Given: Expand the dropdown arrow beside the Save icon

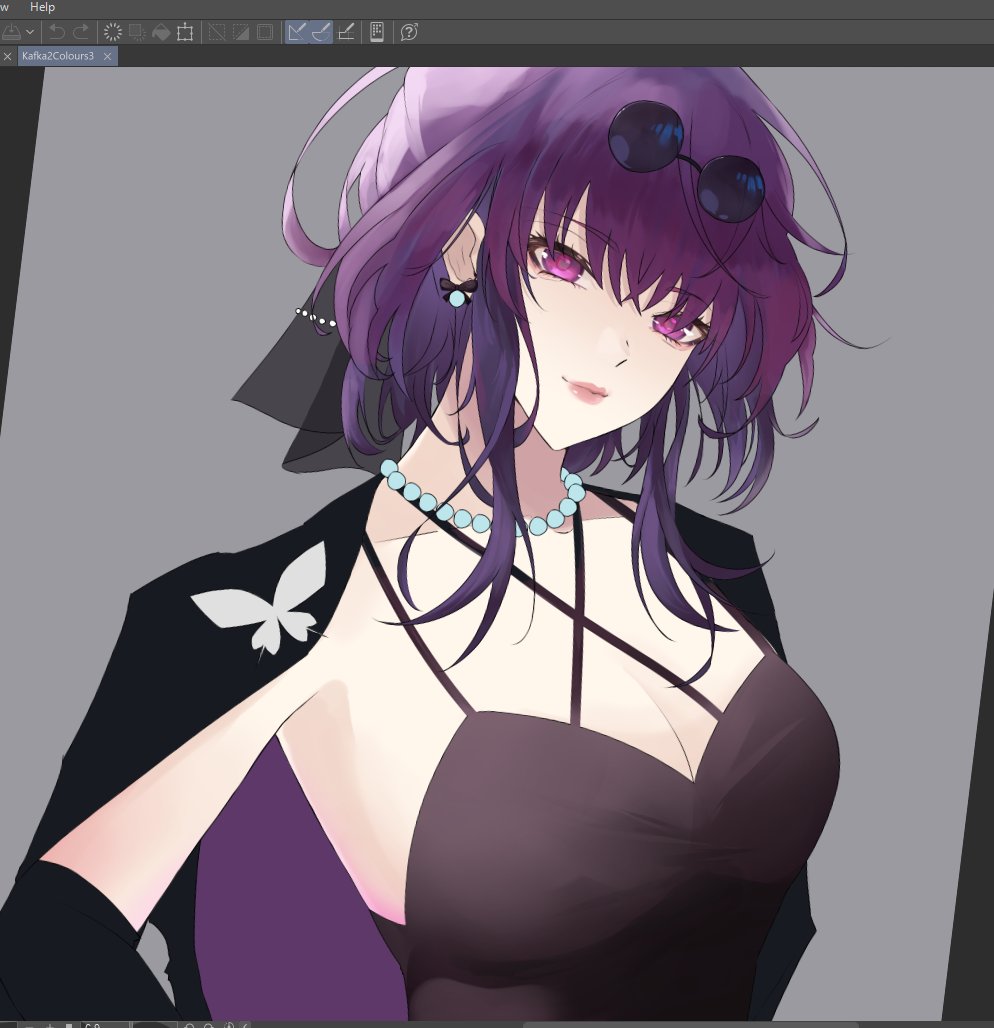Looking at the screenshot, I should pos(30,31).
